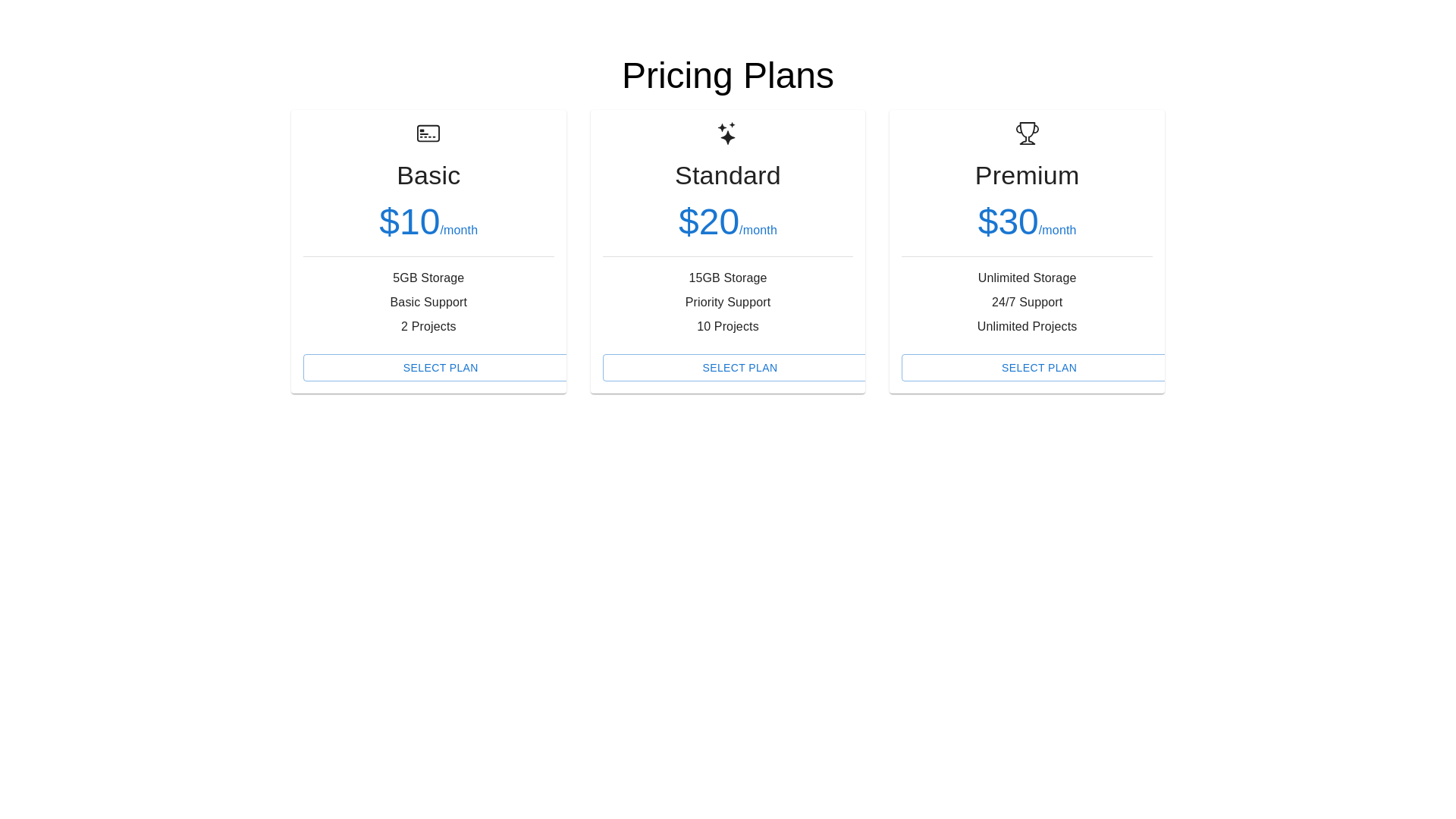This screenshot has height=819, width=1456.
Task: Click the Unlimited Storage feature text
Action: pos(1027,278)
